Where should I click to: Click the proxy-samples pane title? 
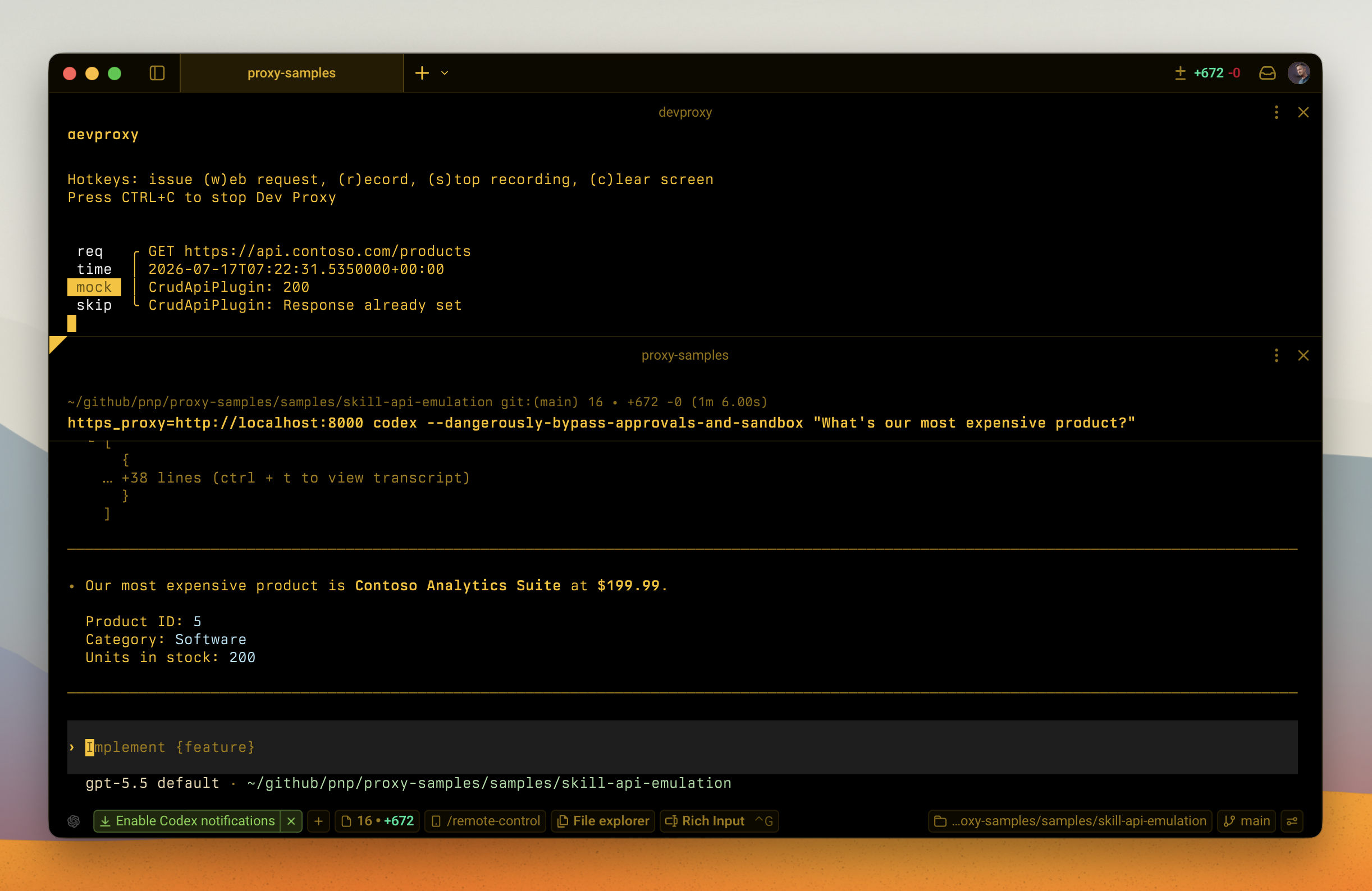click(x=685, y=356)
